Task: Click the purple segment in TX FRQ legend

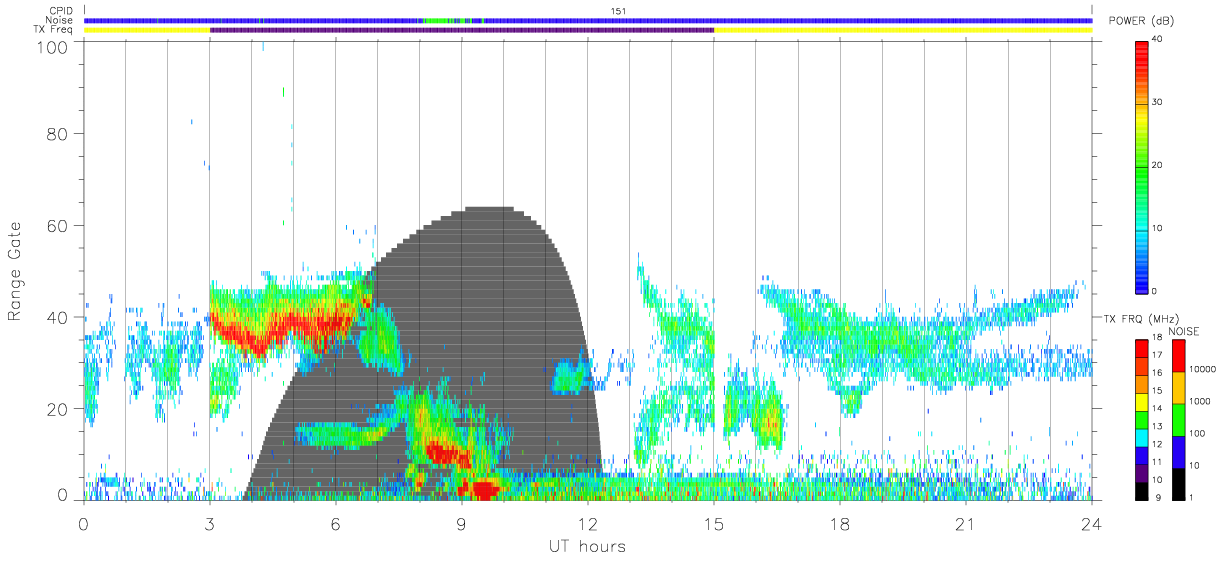Action: tap(1142, 474)
